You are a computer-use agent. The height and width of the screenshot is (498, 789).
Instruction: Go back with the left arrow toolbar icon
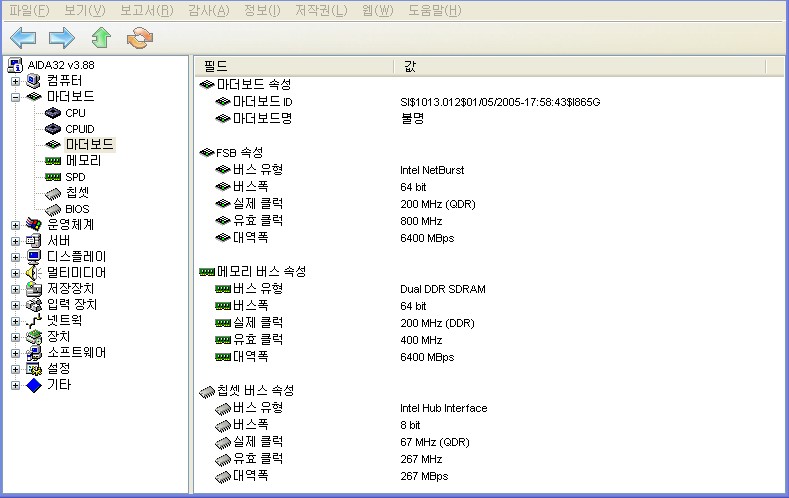[x=23, y=38]
